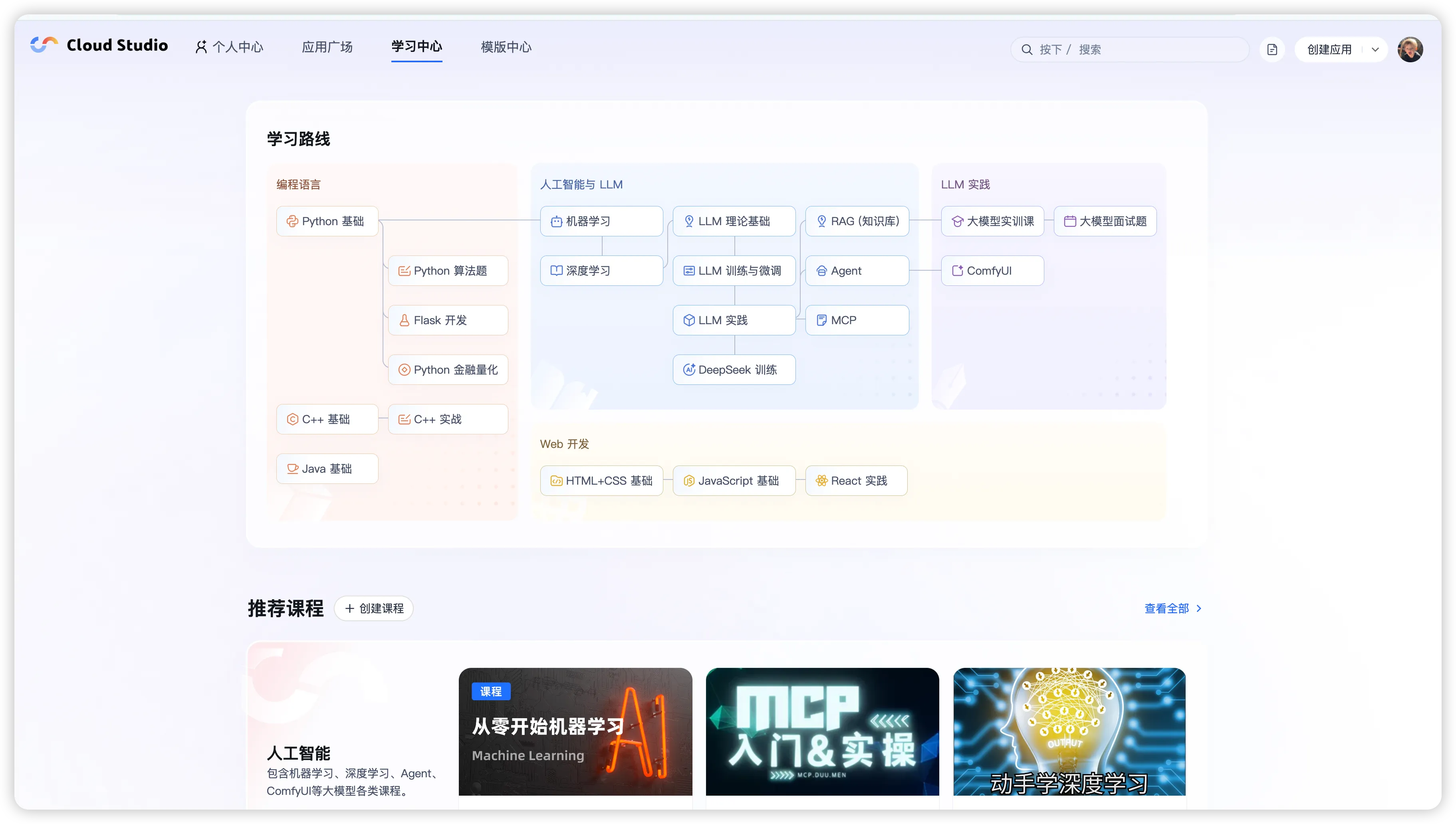Click the 创建课程 button
Image resolution: width=1456 pixels, height=824 pixels.
click(x=374, y=608)
